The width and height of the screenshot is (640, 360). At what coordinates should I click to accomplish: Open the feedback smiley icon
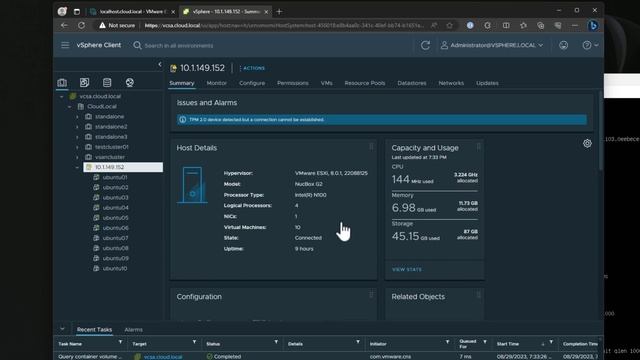tap(563, 45)
